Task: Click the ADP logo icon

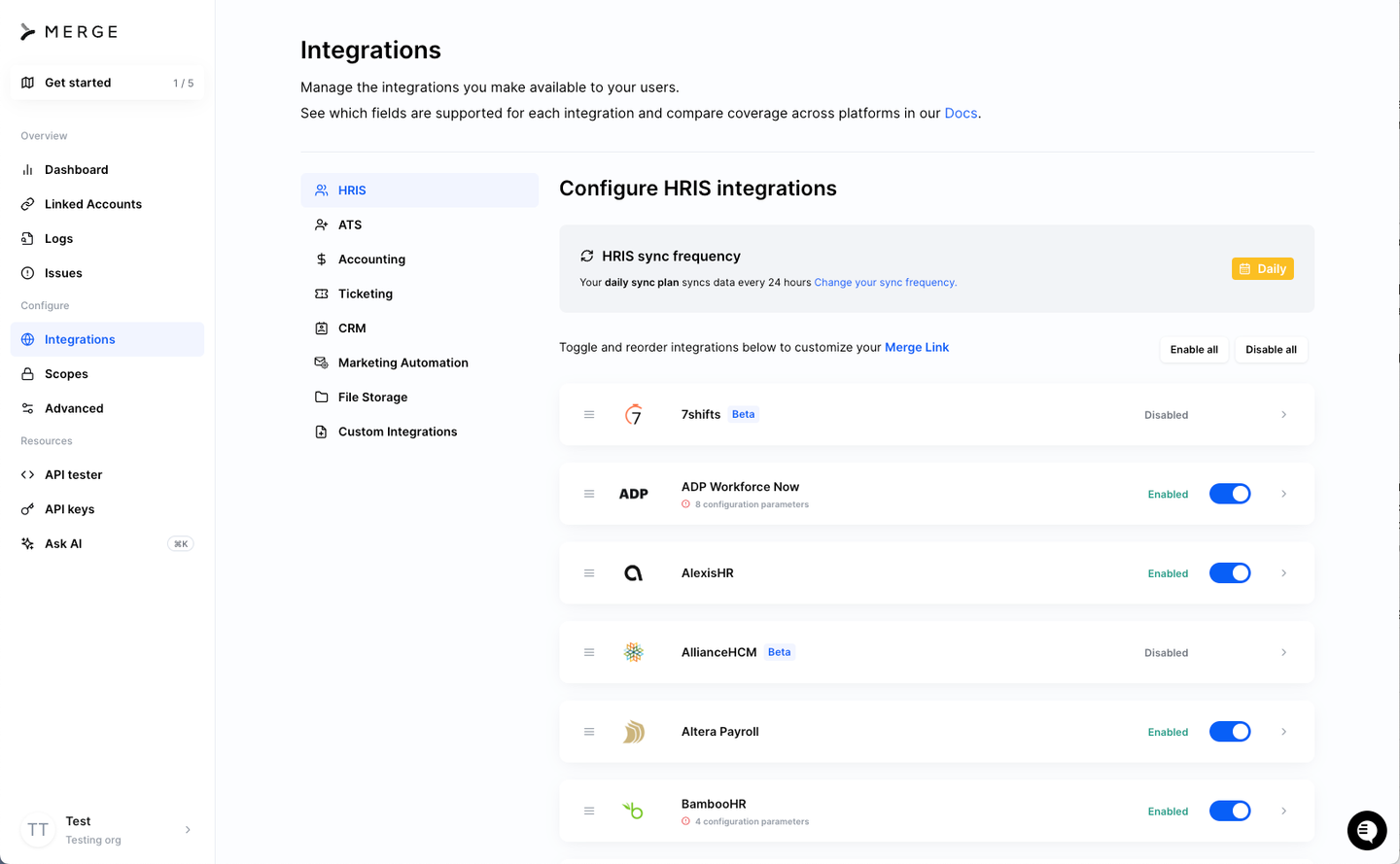Action: [634, 494]
